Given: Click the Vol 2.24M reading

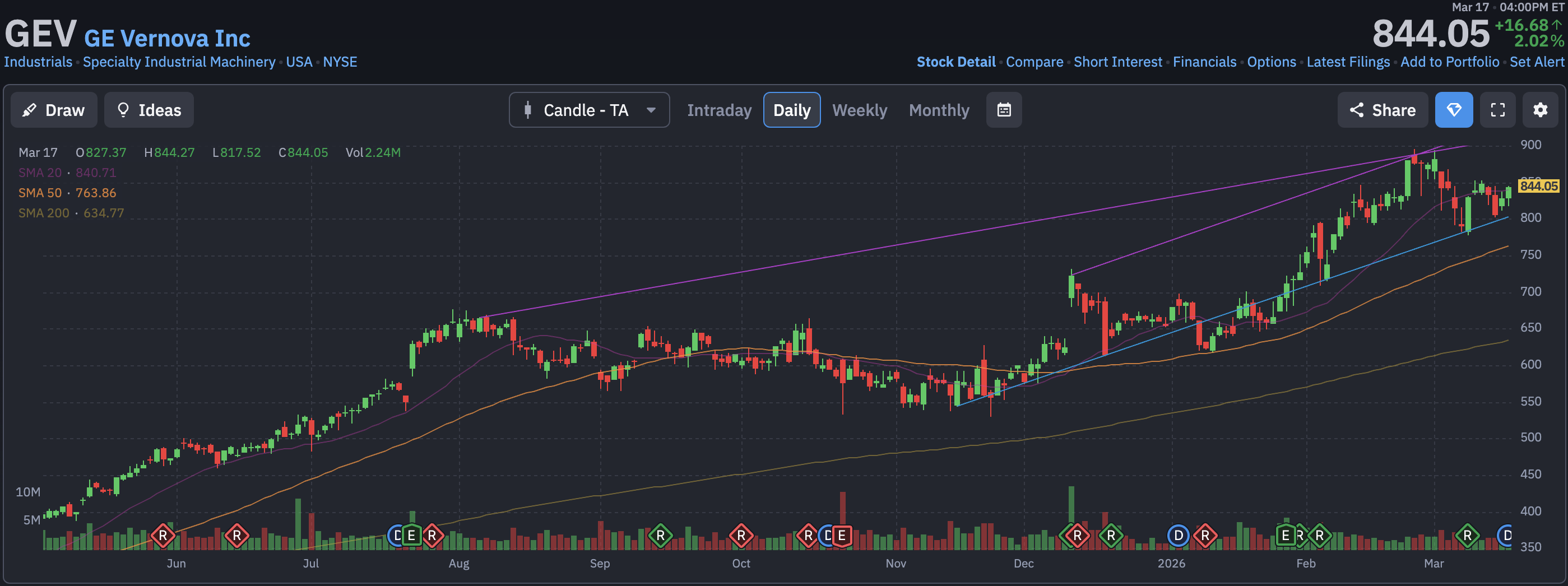Looking at the screenshot, I should click(x=373, y=153).
